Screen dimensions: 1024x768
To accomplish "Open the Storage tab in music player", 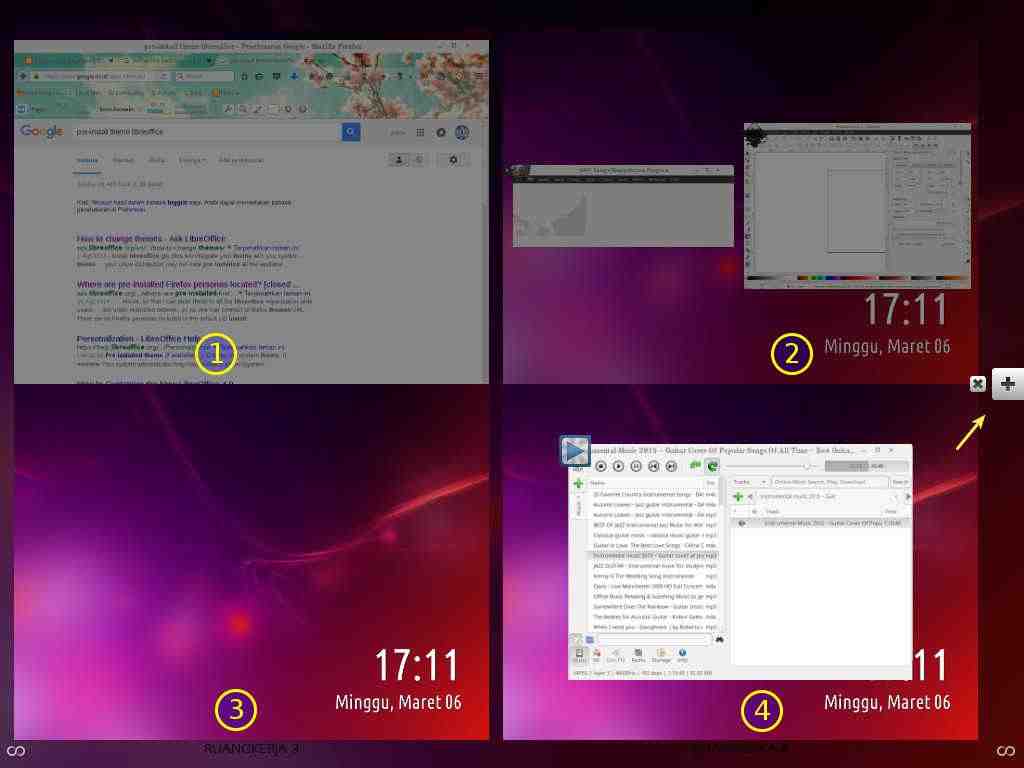I will (x=661, y=656).
